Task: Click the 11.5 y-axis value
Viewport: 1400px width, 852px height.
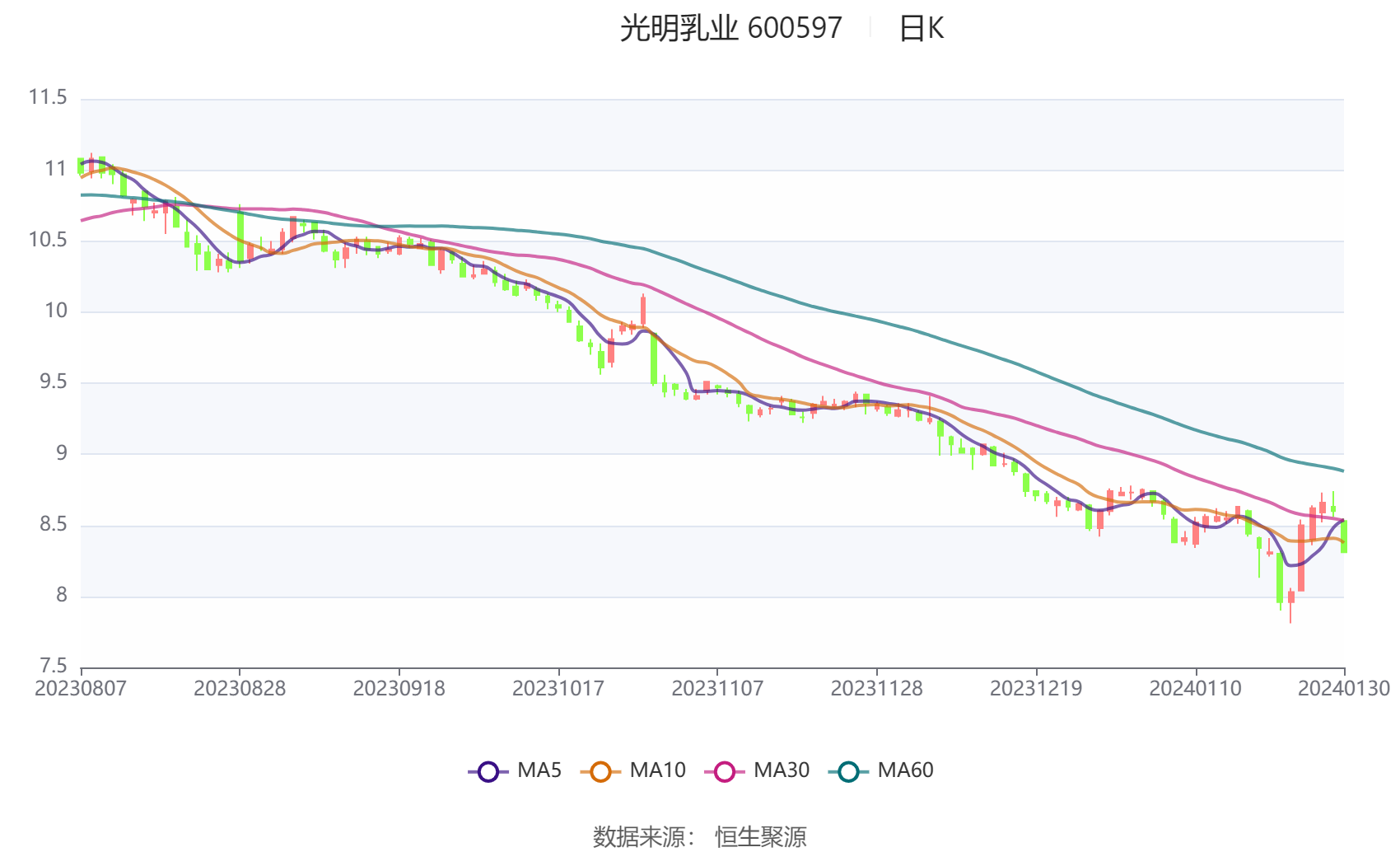Action: pos(48,98)
